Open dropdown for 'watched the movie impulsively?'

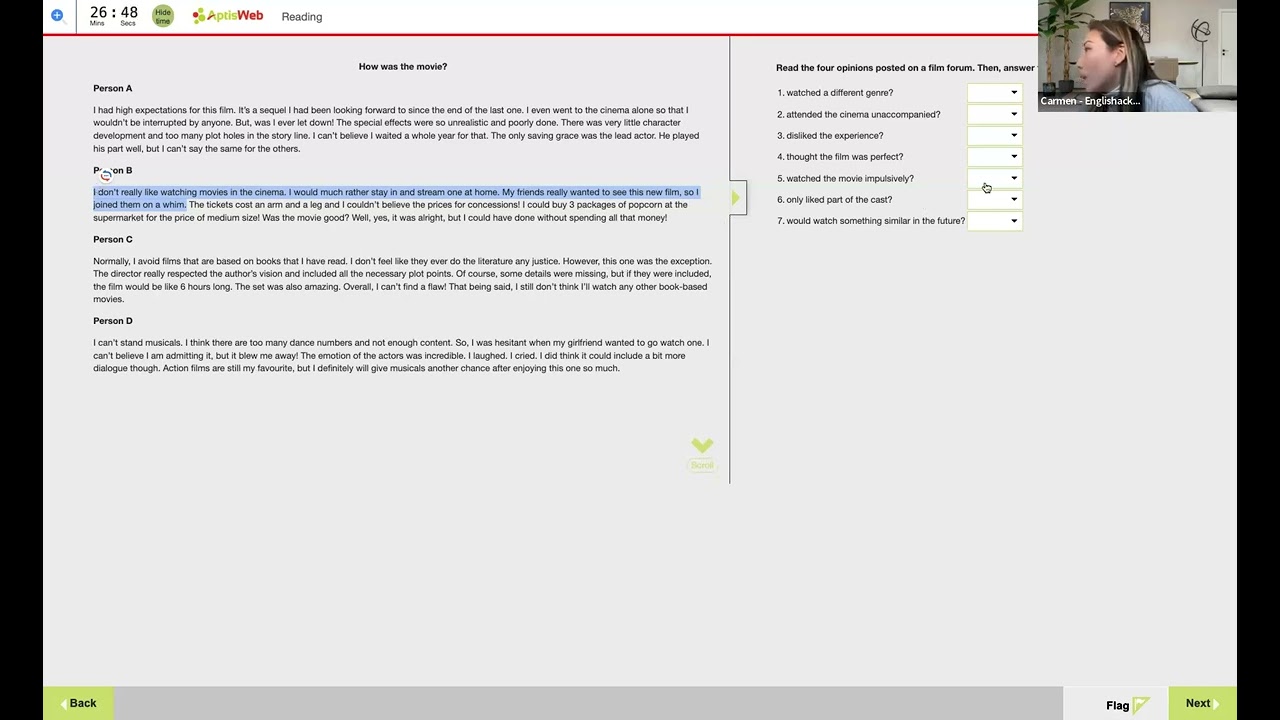(x=995, y=178)
